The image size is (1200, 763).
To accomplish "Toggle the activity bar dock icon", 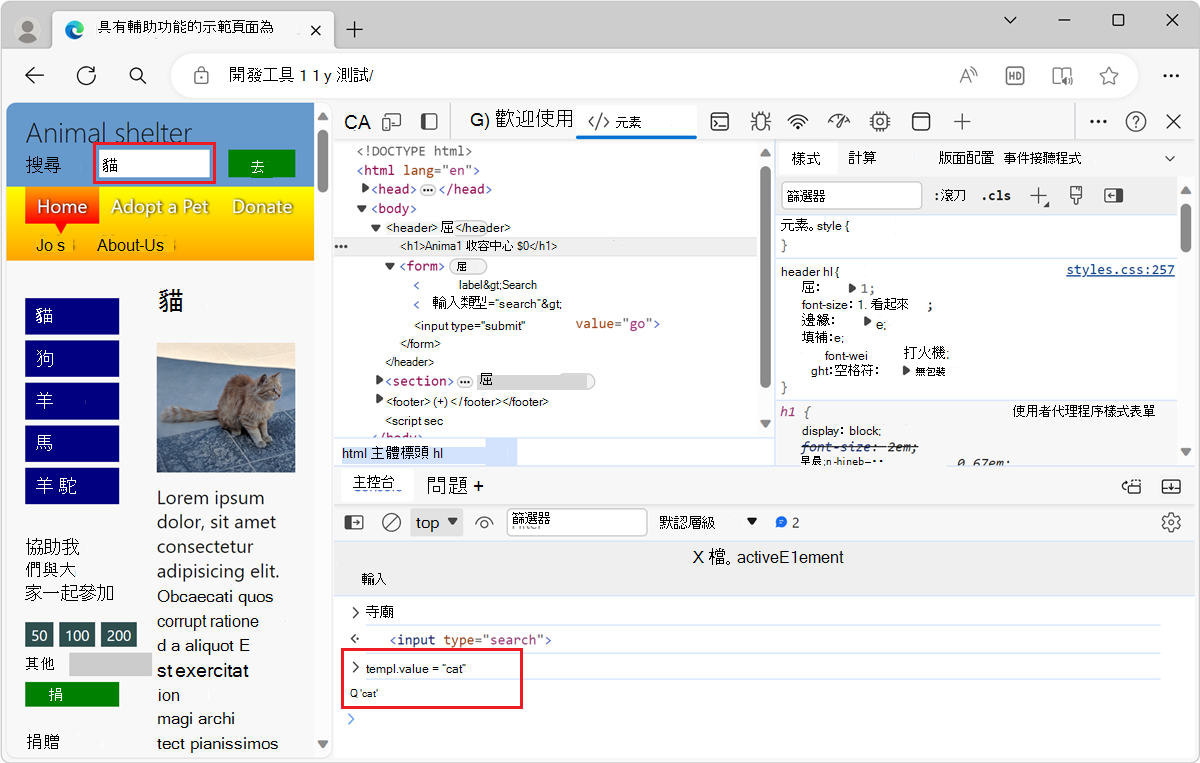I will (x=429, y=122).
